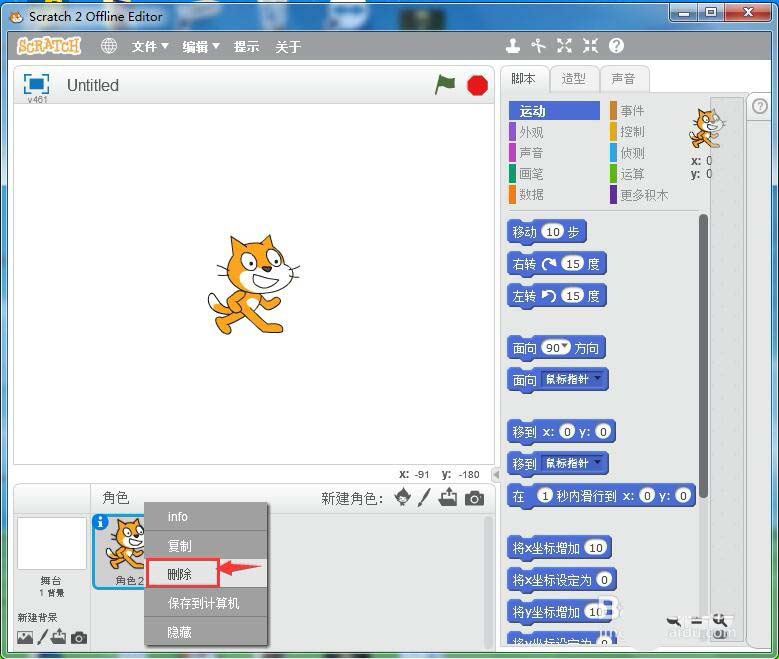Open the 提示 menu item
779x659 pixels.
point(246,47)
